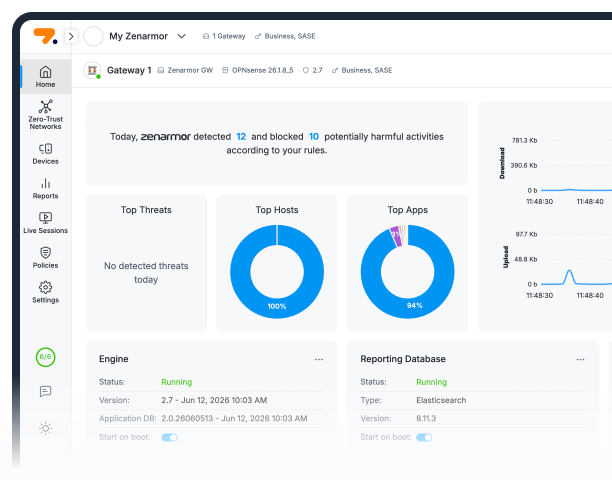Click Top Apps donut chart

point(407,272)
